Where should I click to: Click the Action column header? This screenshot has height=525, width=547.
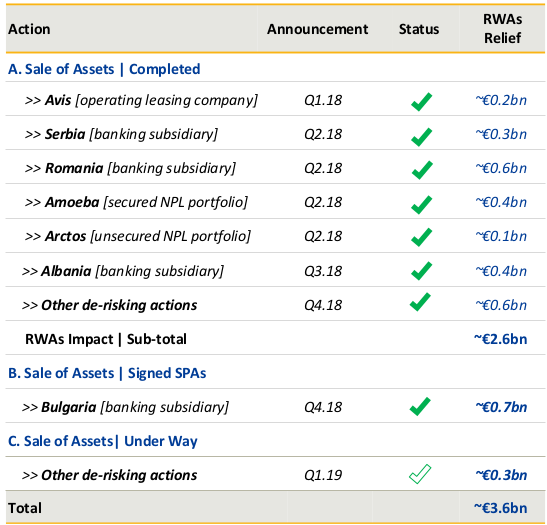[x=29, y=29]
